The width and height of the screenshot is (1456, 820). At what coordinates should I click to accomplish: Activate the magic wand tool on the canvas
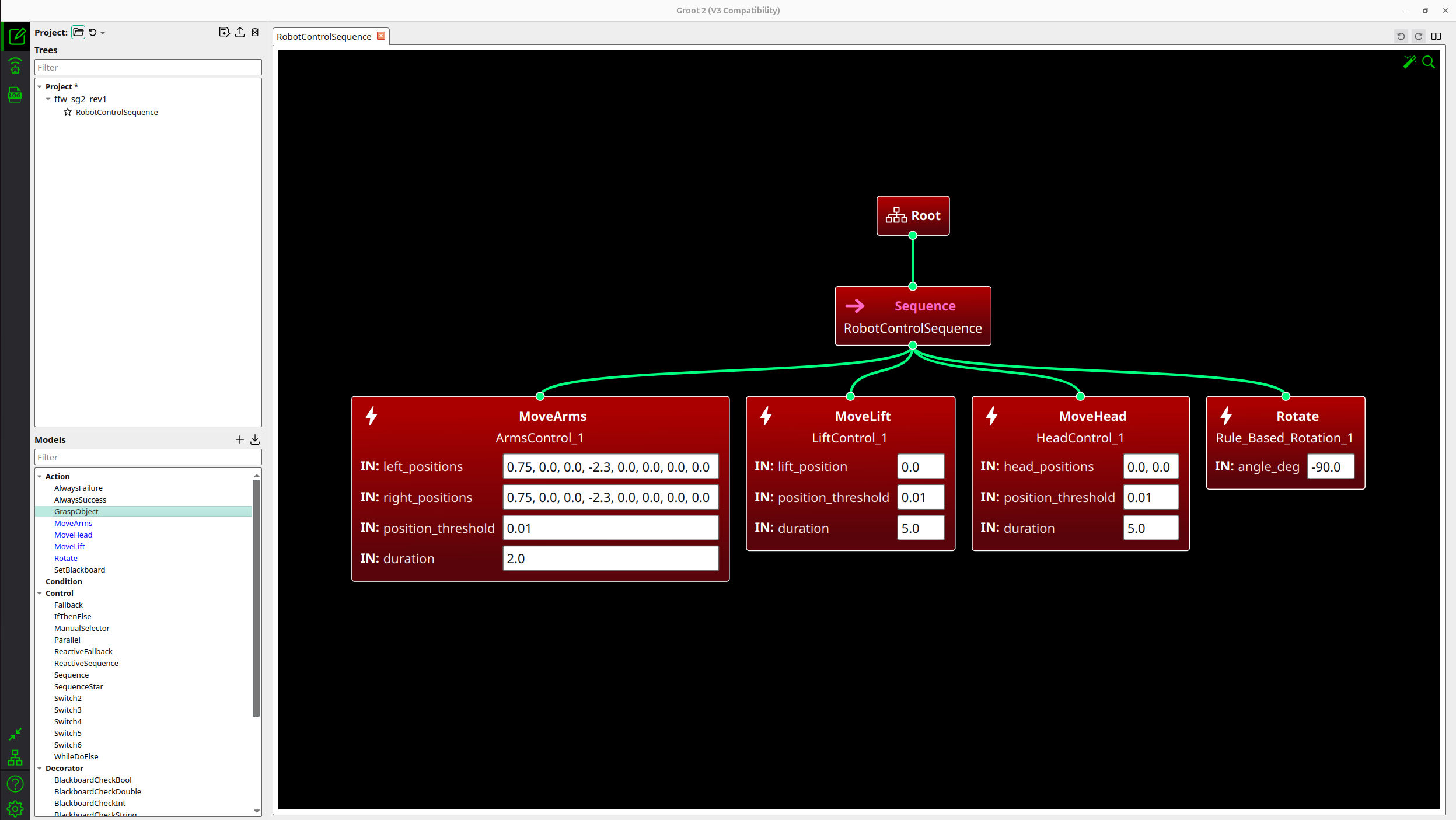click(1409, 62)
